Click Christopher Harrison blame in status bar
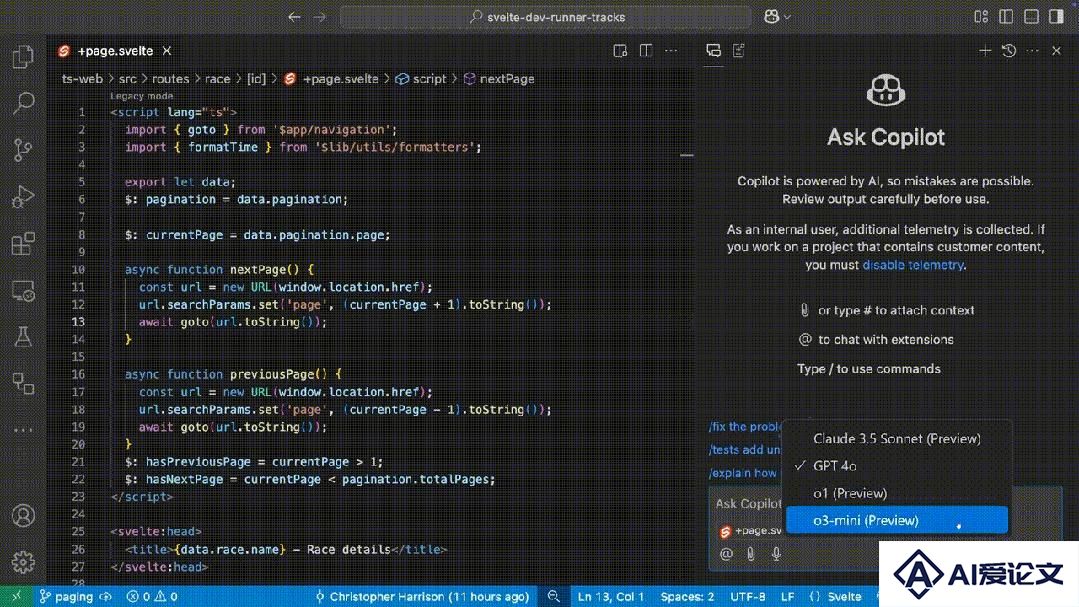The image size is (1079, 607). (x=422, y=597)
